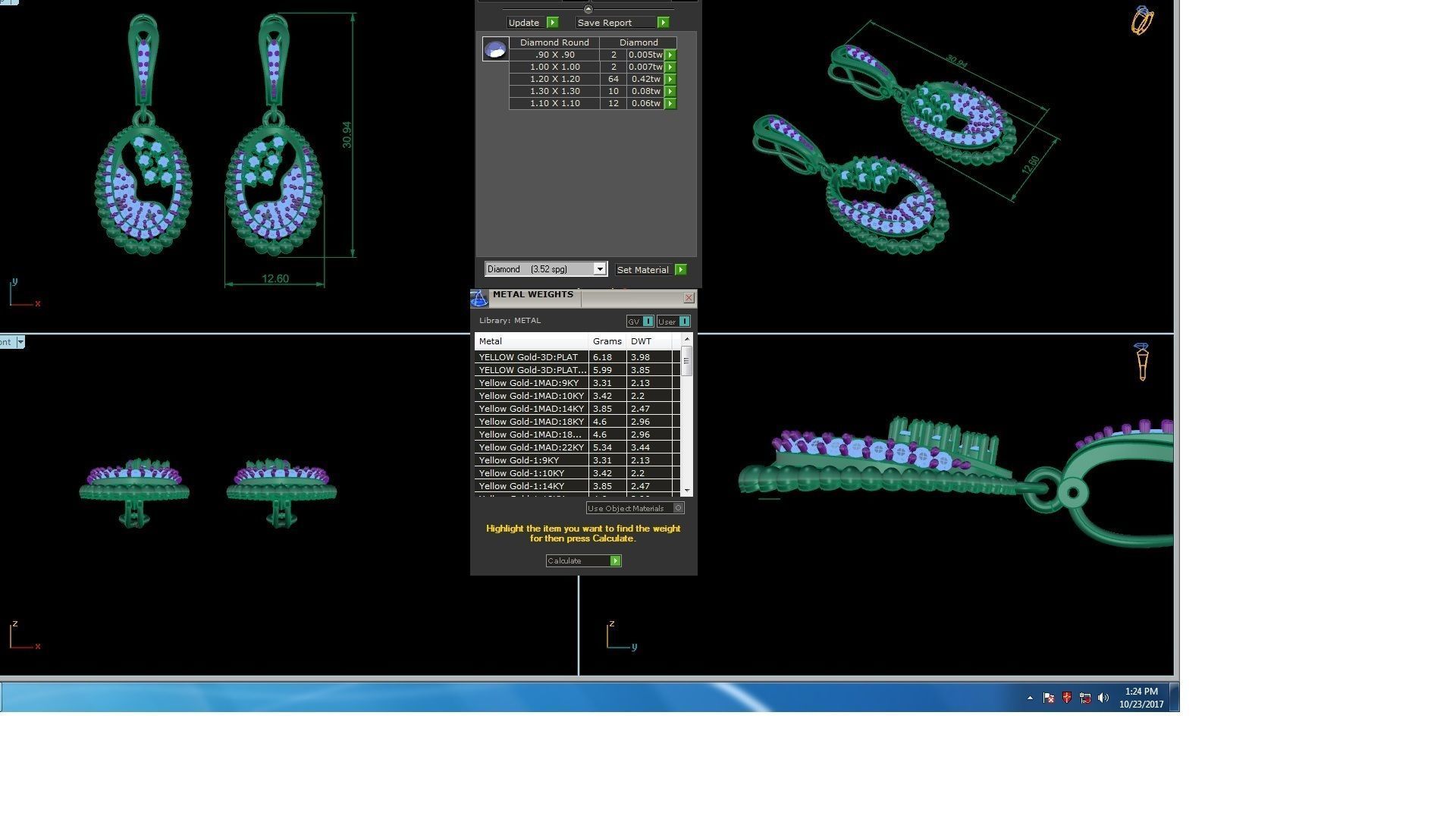
Task: Click the Save Report button
Action: pos(622,23)
